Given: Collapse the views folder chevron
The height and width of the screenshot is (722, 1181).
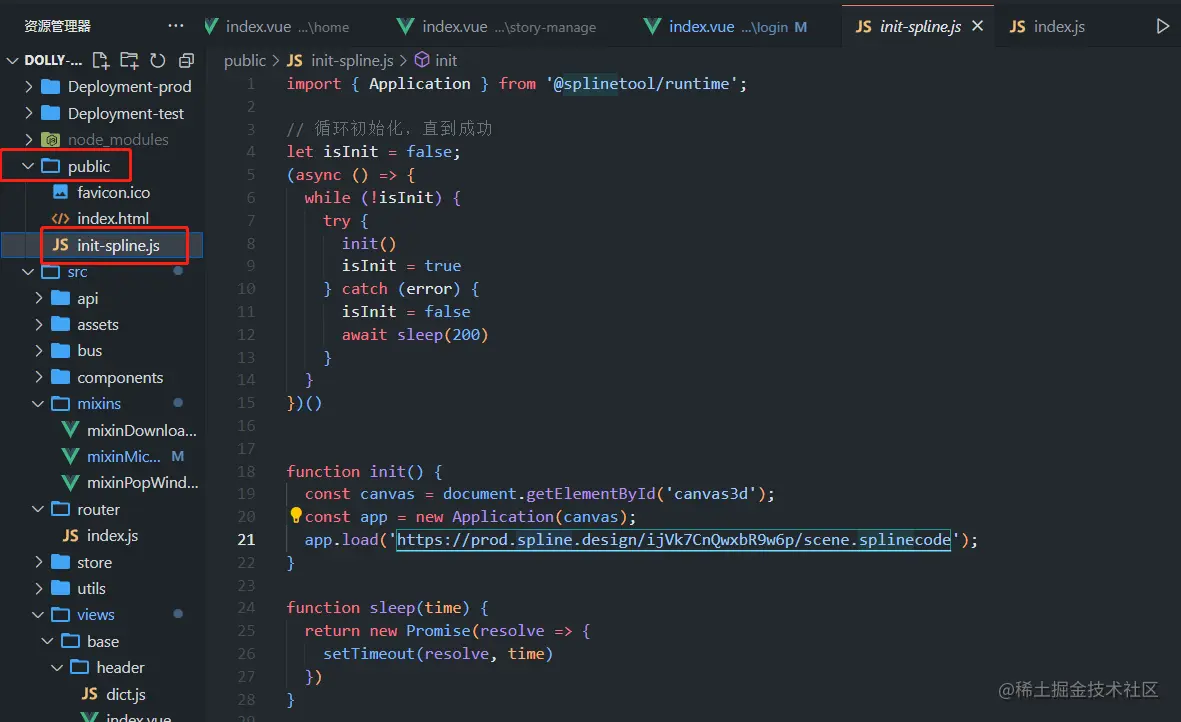Looking at the screenshot, I should pyautogui.click(x=38, y=614).
